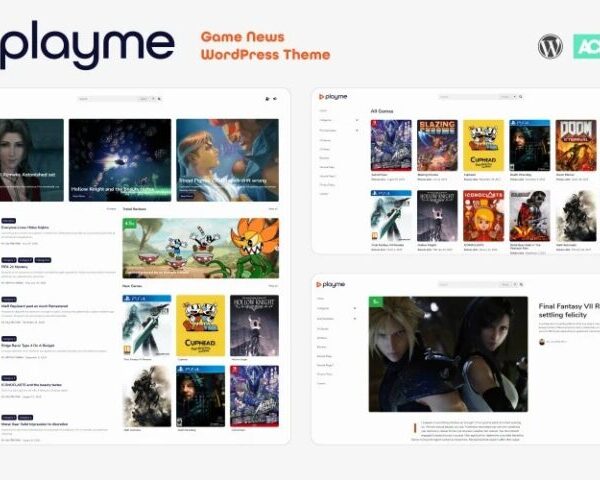Click search magnifier icon in homepage mockup
600x480 pixels.
pos(160,99)
